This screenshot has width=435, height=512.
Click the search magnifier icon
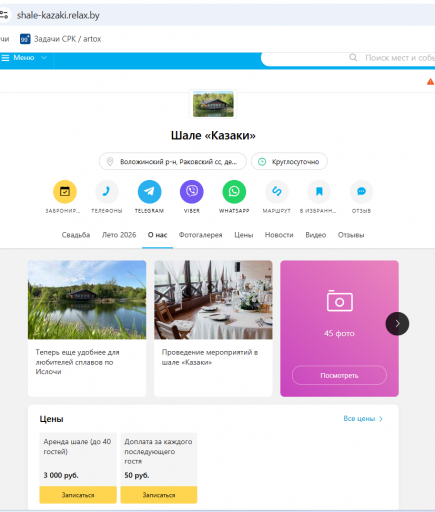coord(353,58)
